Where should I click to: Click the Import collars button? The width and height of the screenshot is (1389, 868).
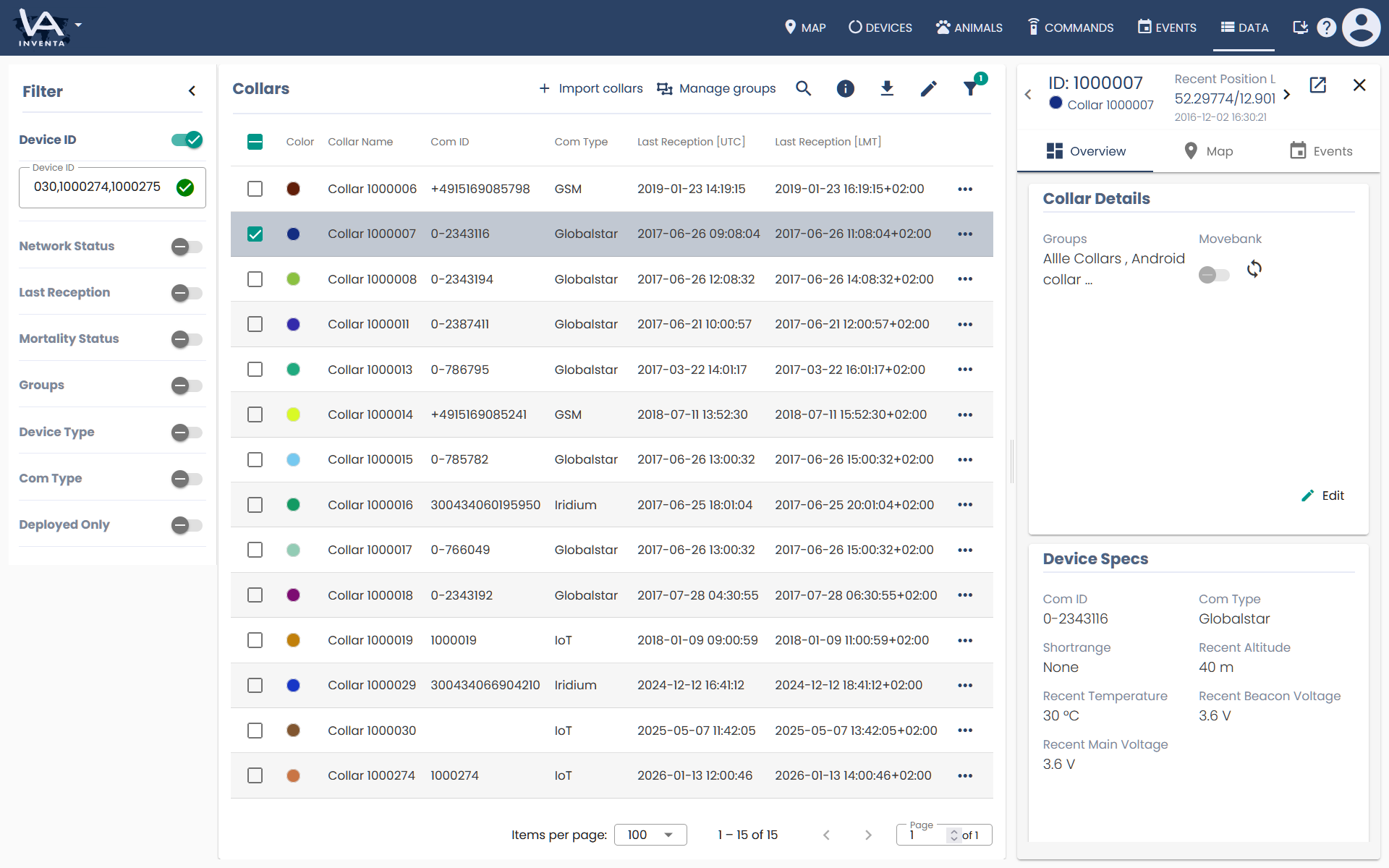tap(590, 88)
